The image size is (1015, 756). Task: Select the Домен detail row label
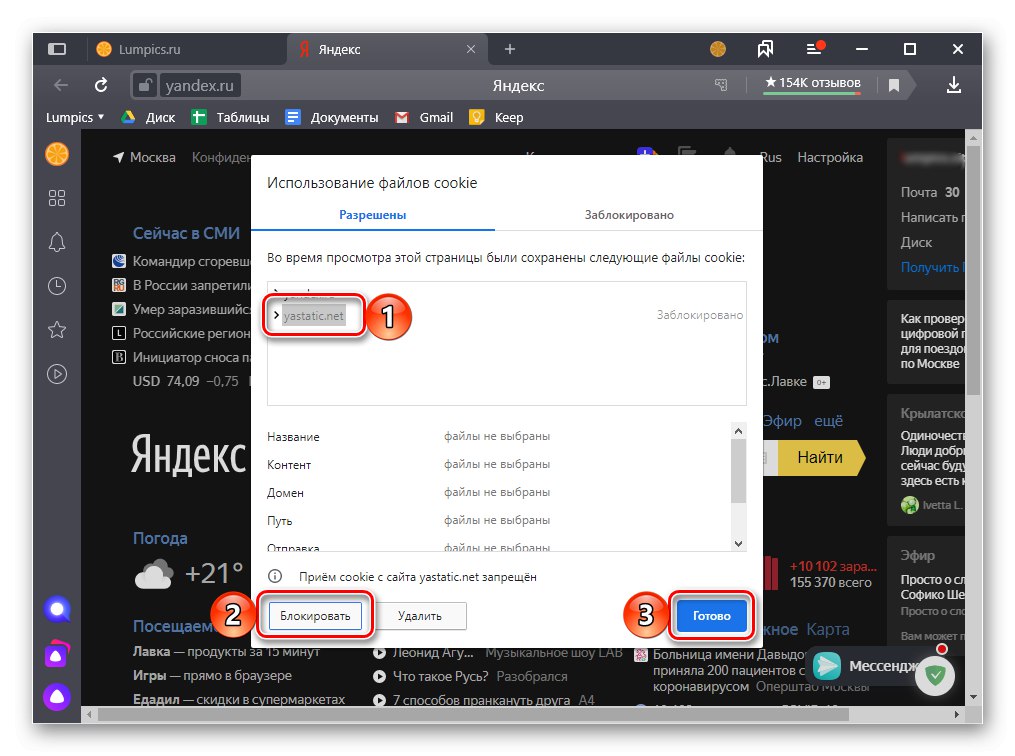285,493
